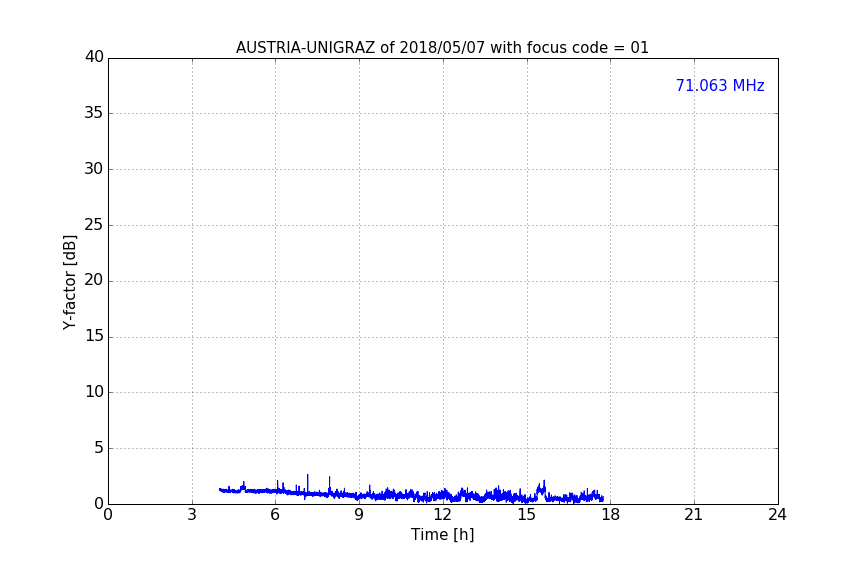Click the '71.063 MHz' frequency label
This screenshot has height=576, width=864.
click(x=720, y=85)
